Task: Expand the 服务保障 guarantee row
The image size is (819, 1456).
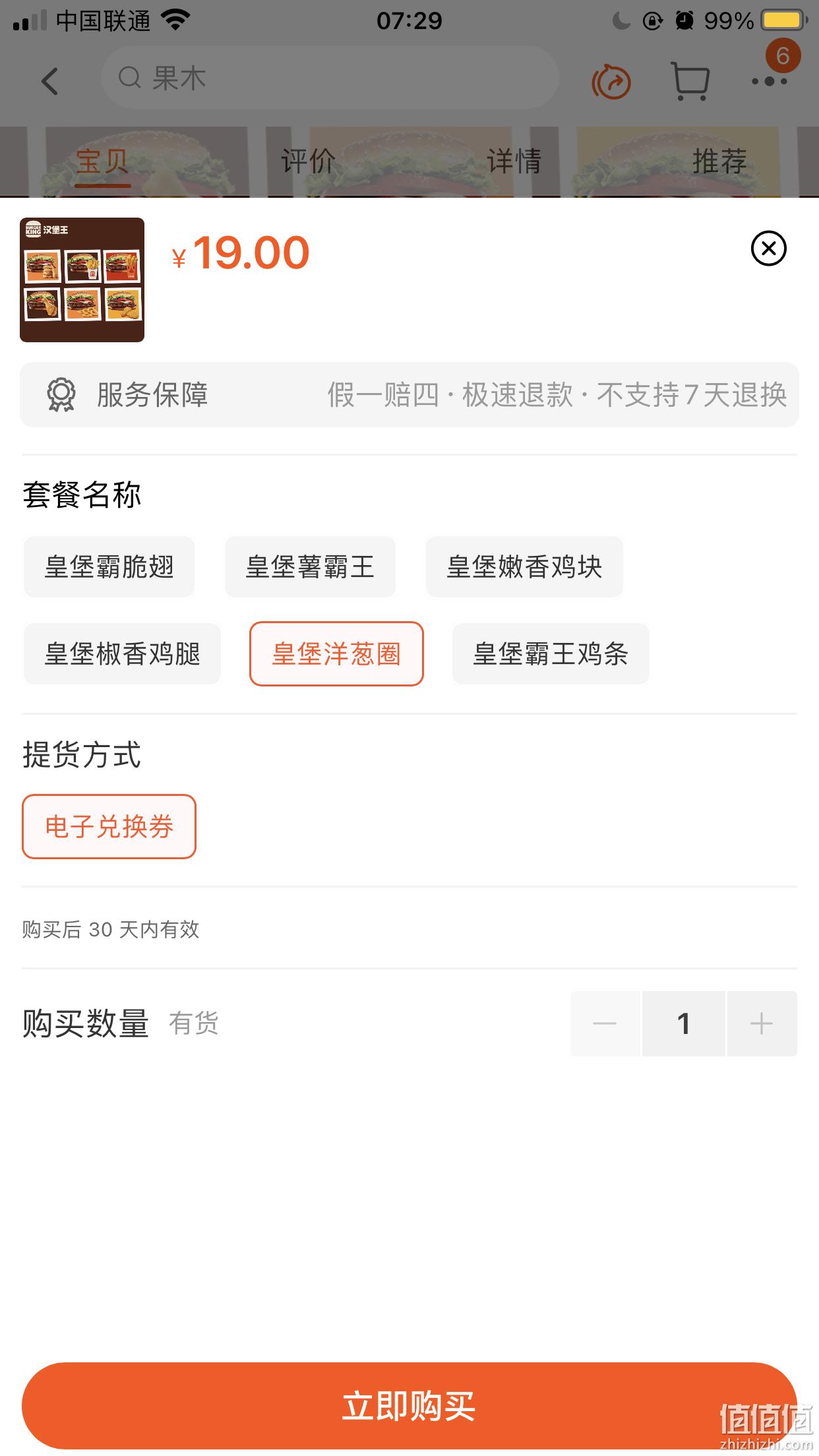Action: tap(409, 394)
